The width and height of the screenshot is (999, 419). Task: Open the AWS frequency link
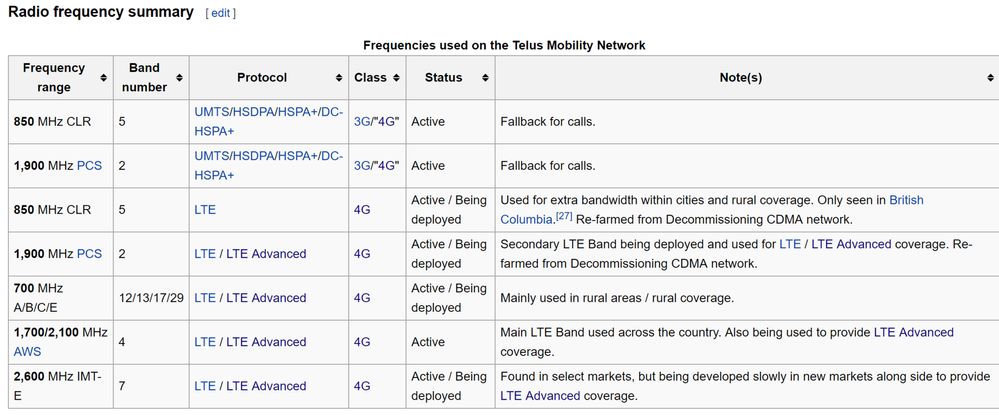click(x=27, y=351)
